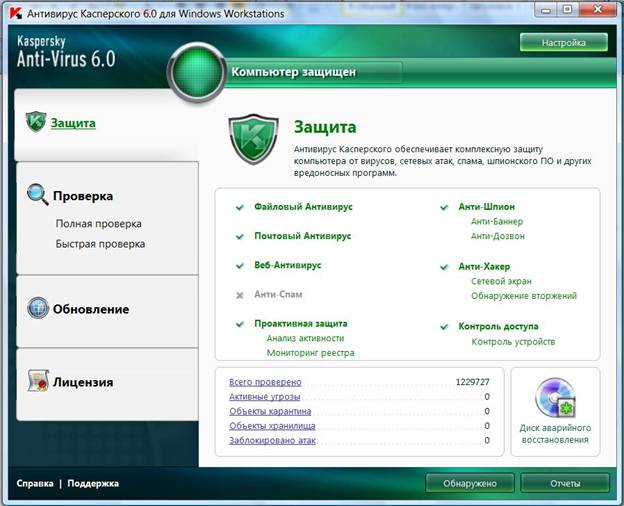Image resolution: width=624 pixels, height=506 pixels.
Task: Open Анти-Дозвон sub-item
Action: click(x=497, y=236)
